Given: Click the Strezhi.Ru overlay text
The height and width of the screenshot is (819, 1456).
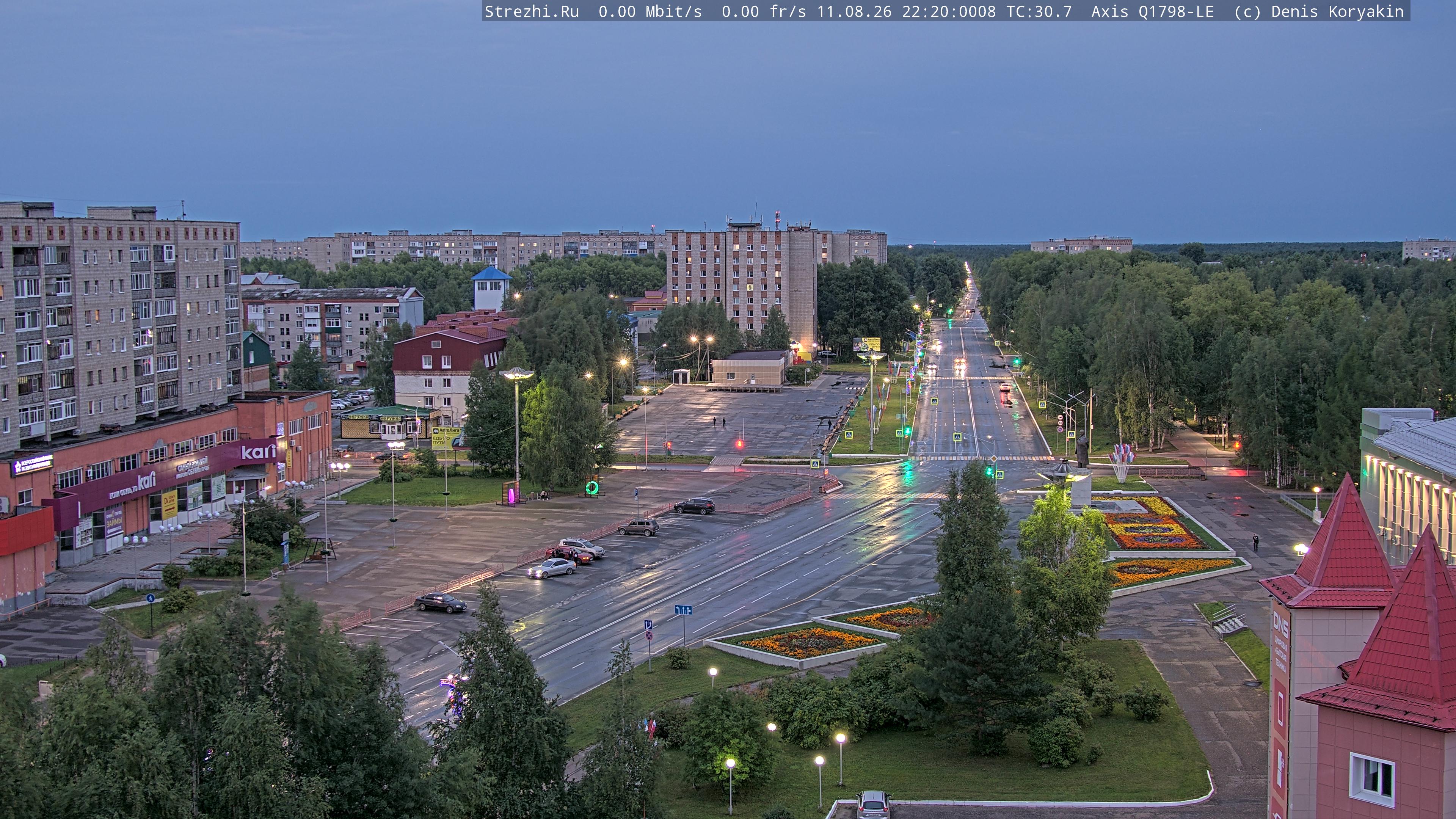Looking at the screenshot, I should [x=532, y=12].
